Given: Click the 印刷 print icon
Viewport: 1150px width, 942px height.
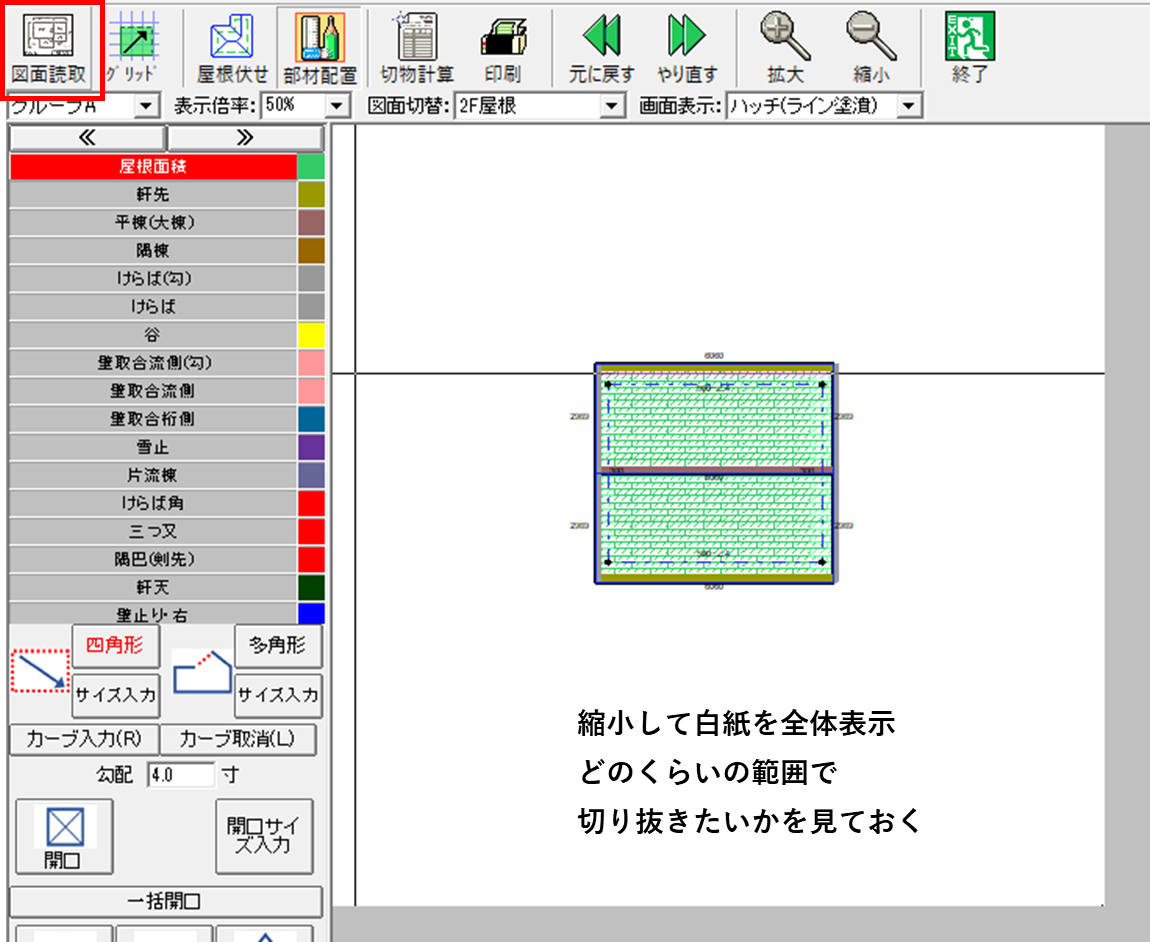Looking at the screenshot, I should click(502, 47).
